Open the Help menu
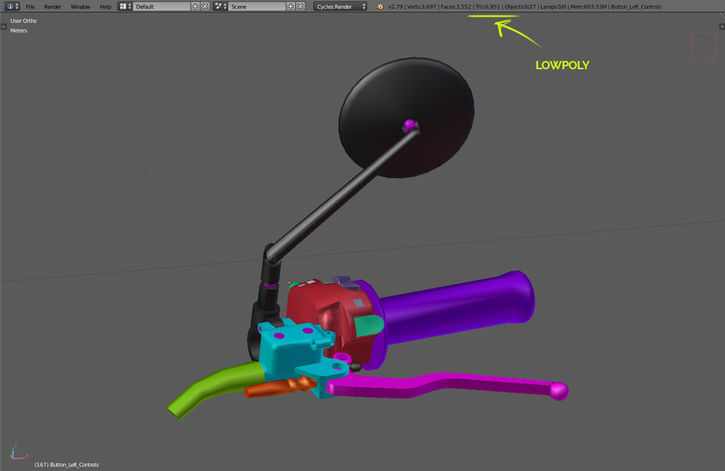725x471 pixels. click(x=105, y=6)
